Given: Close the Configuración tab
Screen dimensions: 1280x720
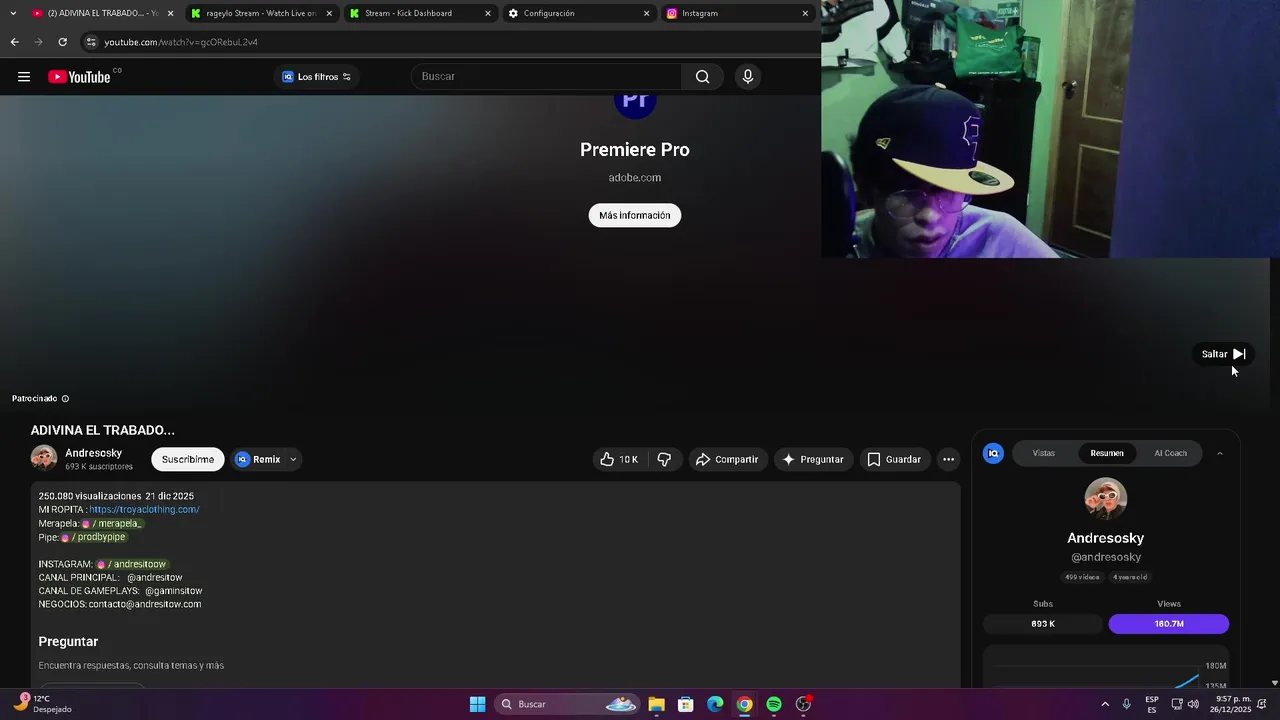Looking at the screenshot, I should [x=646, y=13].
